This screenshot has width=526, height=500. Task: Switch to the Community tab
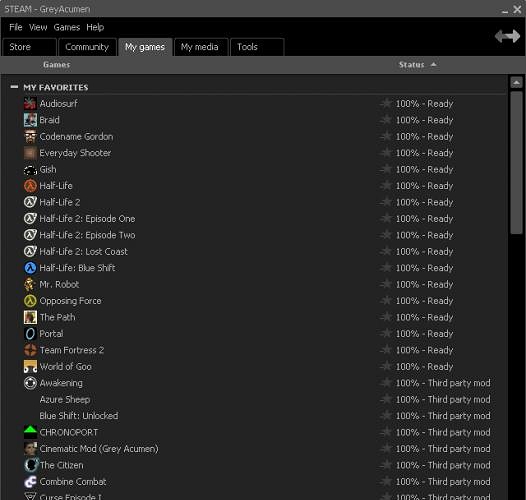click(x=87, y=47)
